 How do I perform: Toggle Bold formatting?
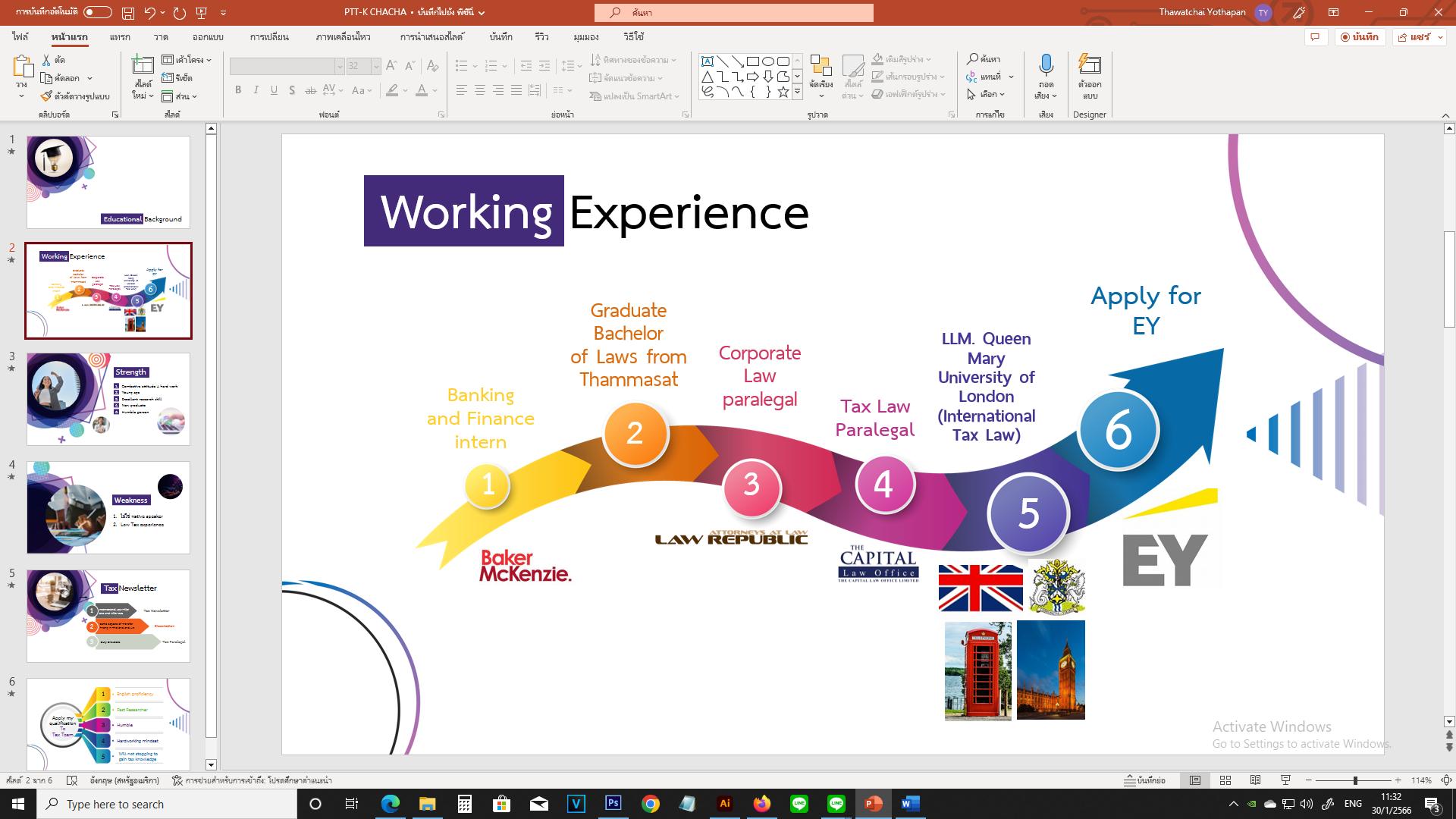[238, 90]
